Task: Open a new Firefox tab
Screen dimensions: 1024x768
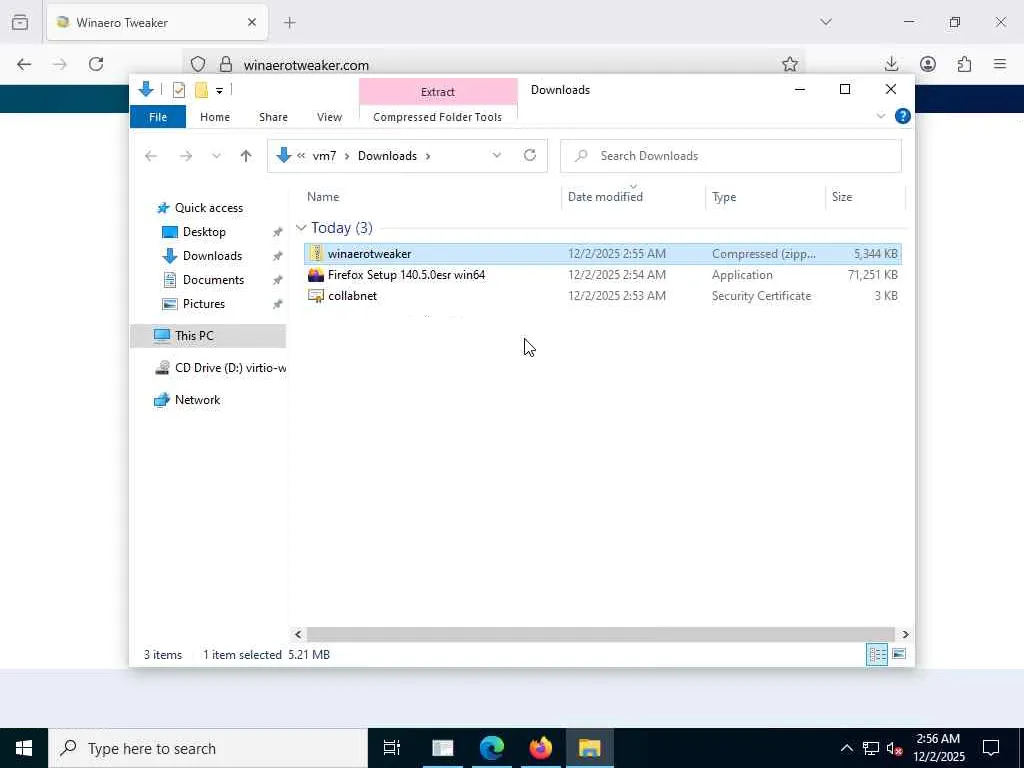Action: [290, 23]
